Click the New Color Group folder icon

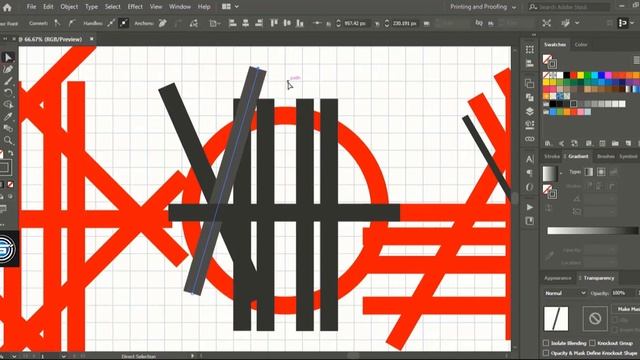click(x=615, y=143)
